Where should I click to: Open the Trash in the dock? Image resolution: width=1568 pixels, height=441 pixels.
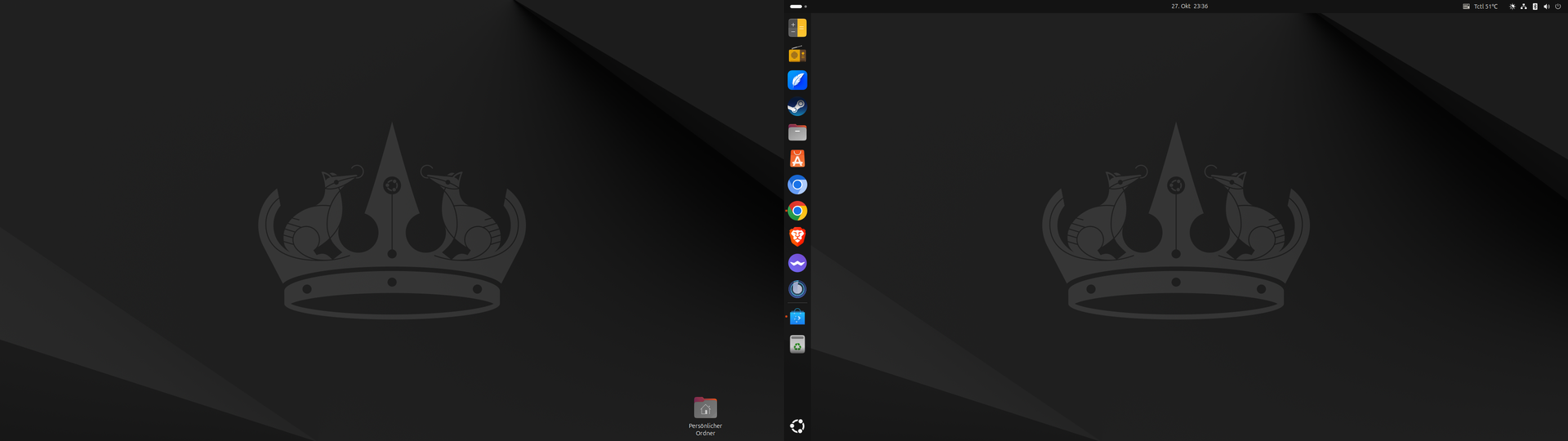coord(797,344)
